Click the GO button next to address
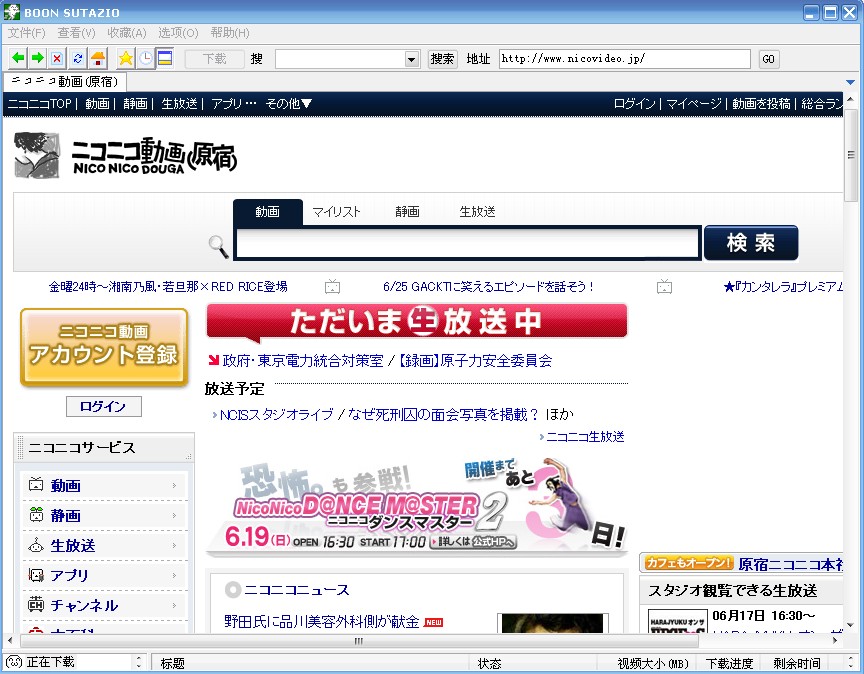Screen dimensions: 864x674 point(769,59)
